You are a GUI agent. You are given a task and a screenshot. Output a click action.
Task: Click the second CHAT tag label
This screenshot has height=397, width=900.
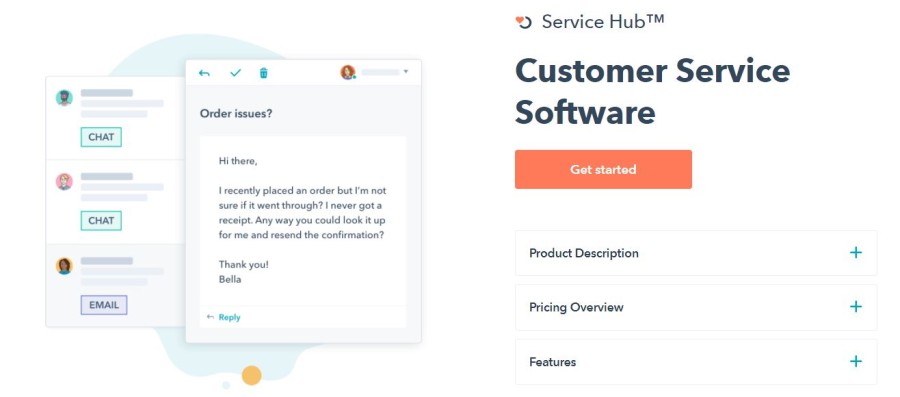[x=101, y=221]
